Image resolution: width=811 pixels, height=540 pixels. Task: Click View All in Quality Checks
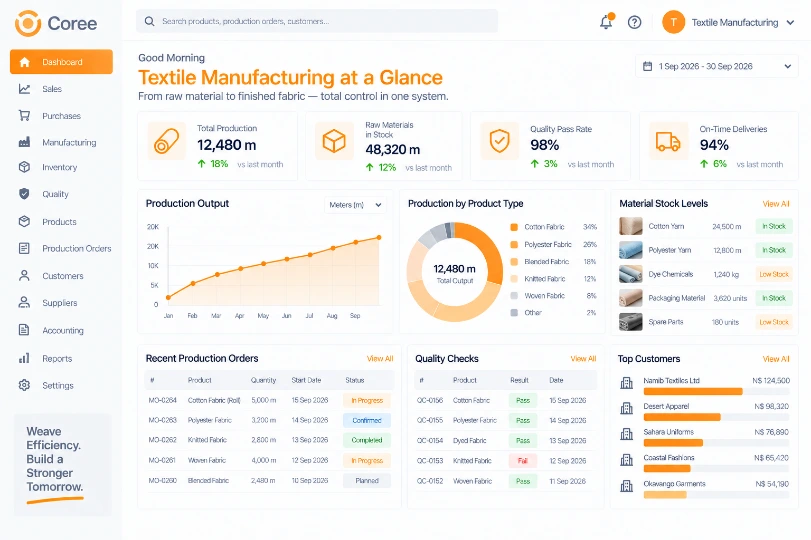(x=583, y=358)
